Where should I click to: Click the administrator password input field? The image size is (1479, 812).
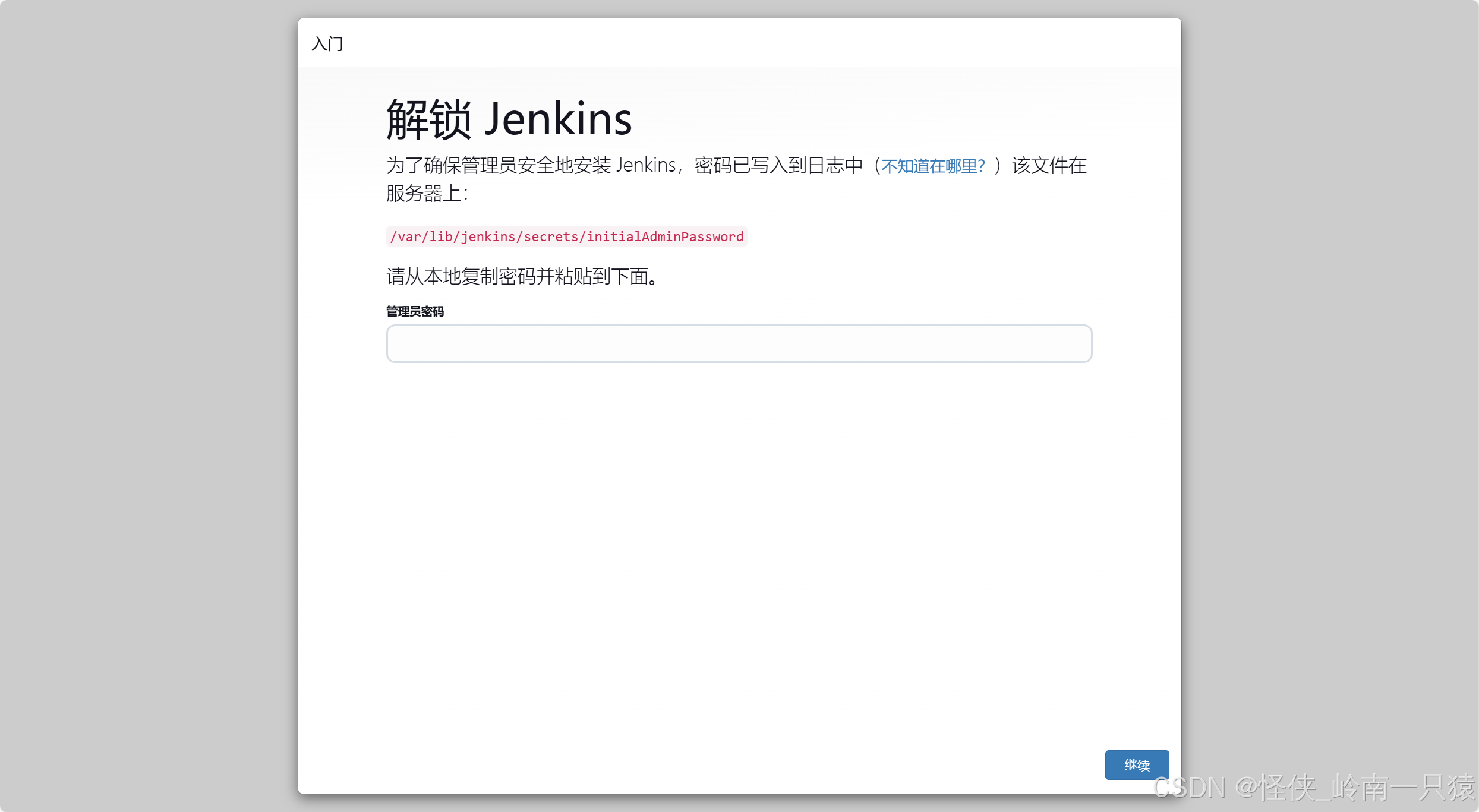click(x=739, y=343)
